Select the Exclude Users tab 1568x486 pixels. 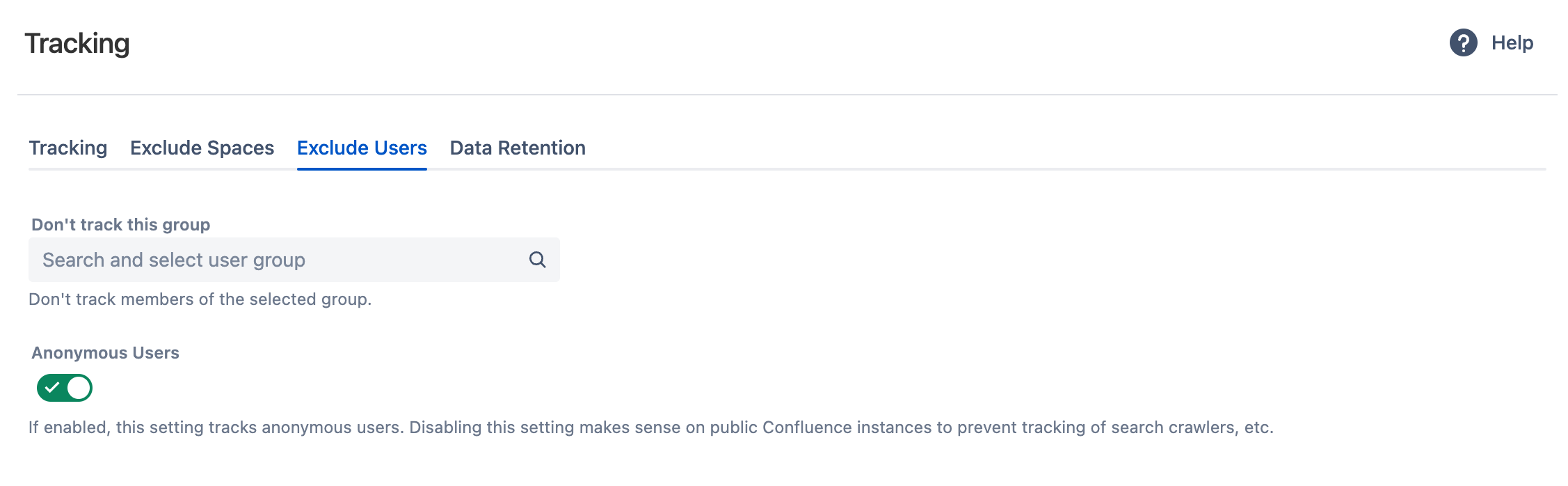(362, 148)
